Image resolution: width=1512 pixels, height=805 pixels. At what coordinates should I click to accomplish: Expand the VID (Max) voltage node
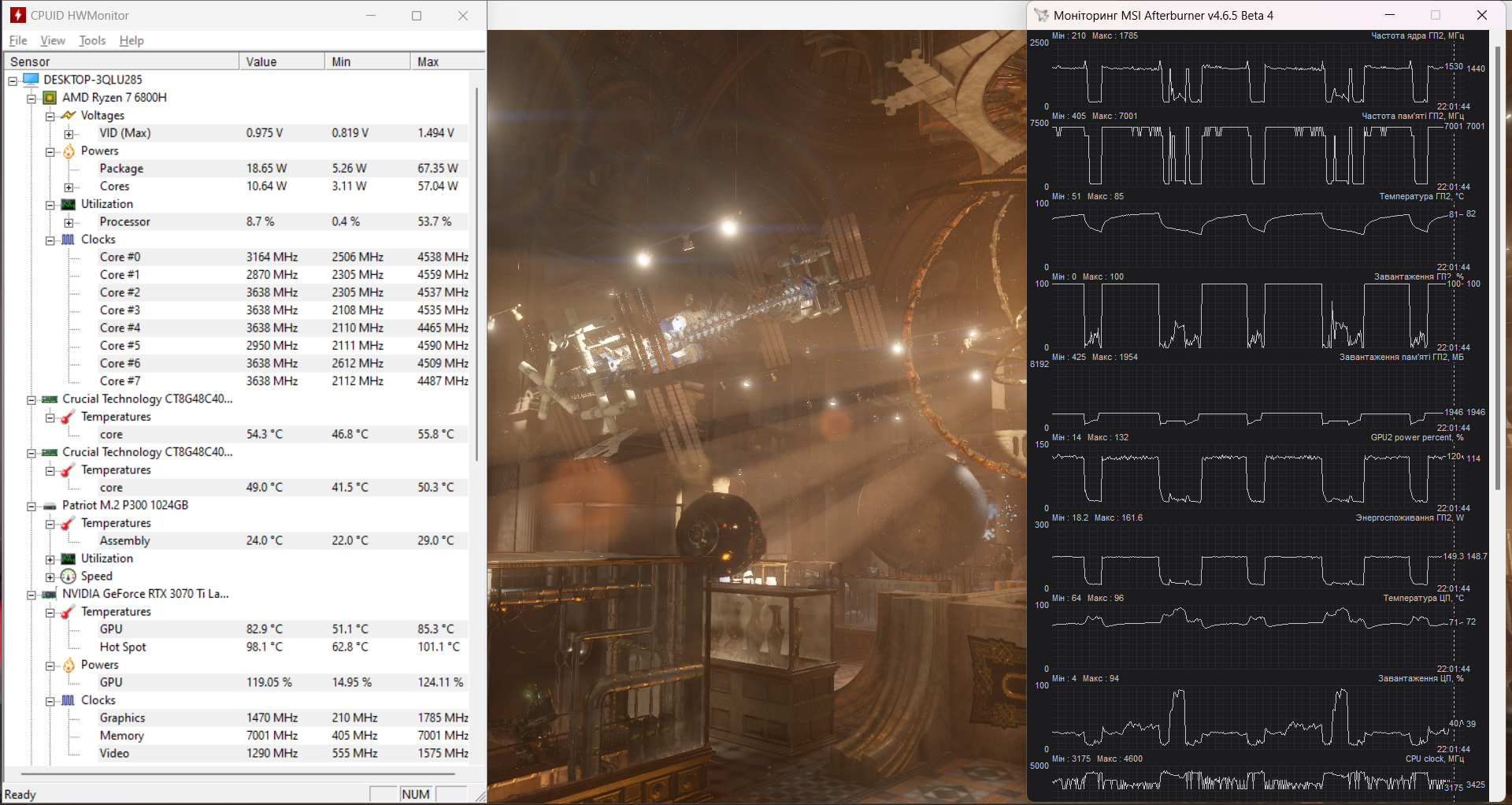pos(69,134)
